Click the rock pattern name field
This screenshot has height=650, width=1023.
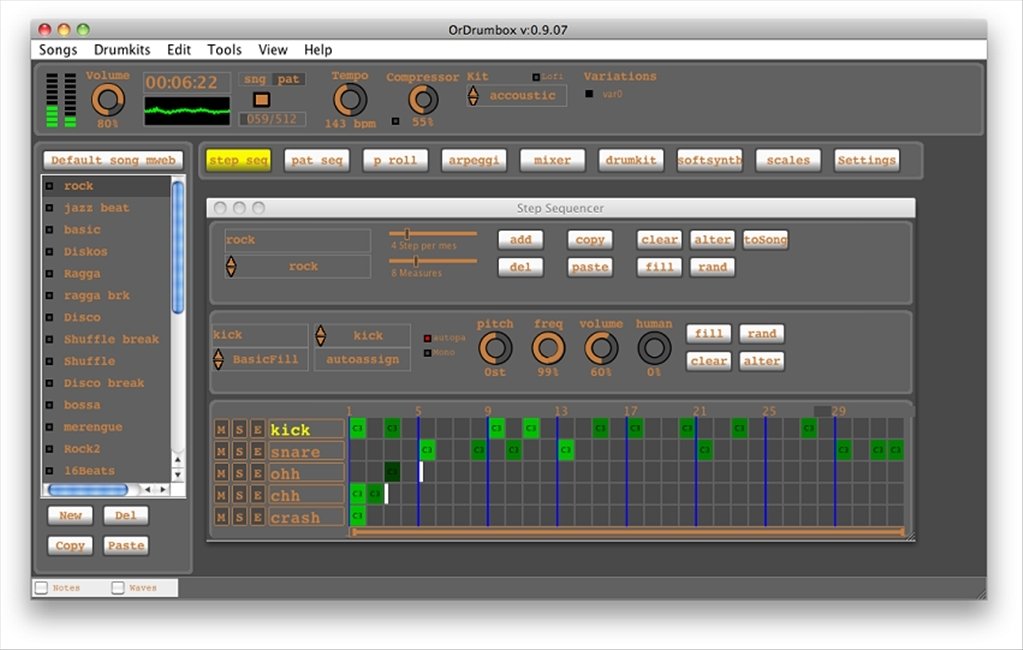click(298, 240)
